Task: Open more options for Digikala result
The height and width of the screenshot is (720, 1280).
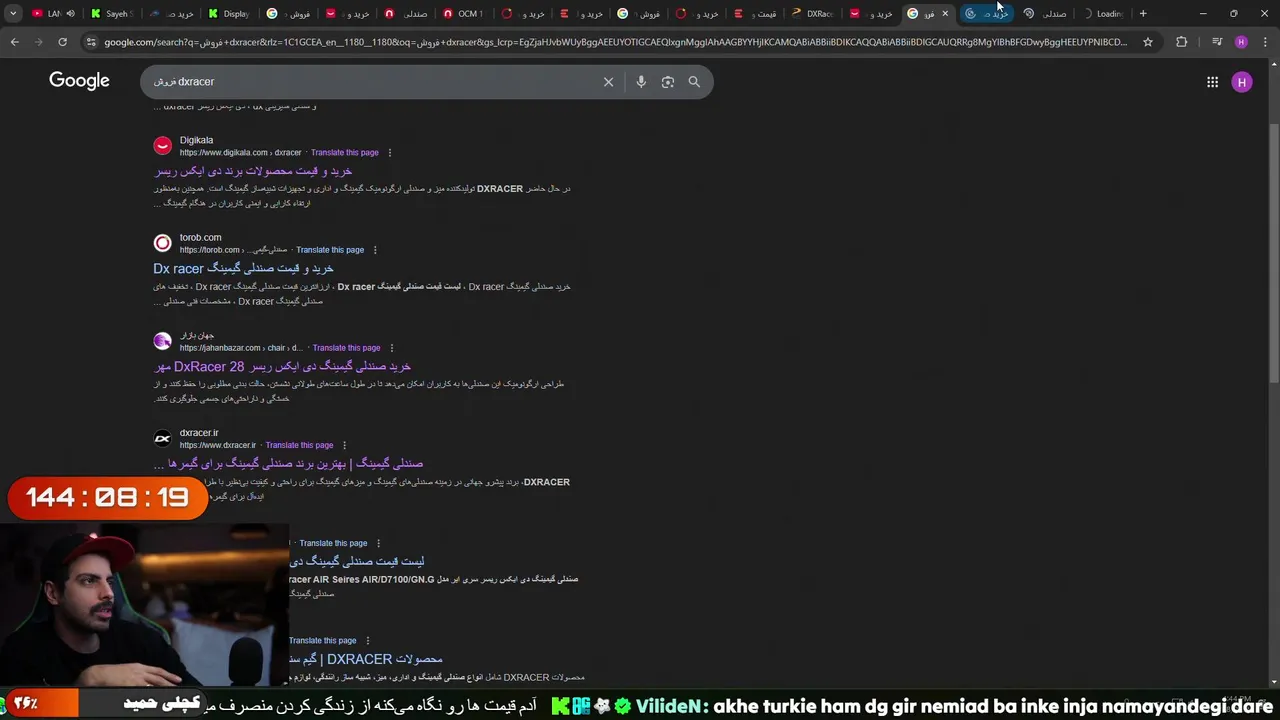Action: (390, 153)
